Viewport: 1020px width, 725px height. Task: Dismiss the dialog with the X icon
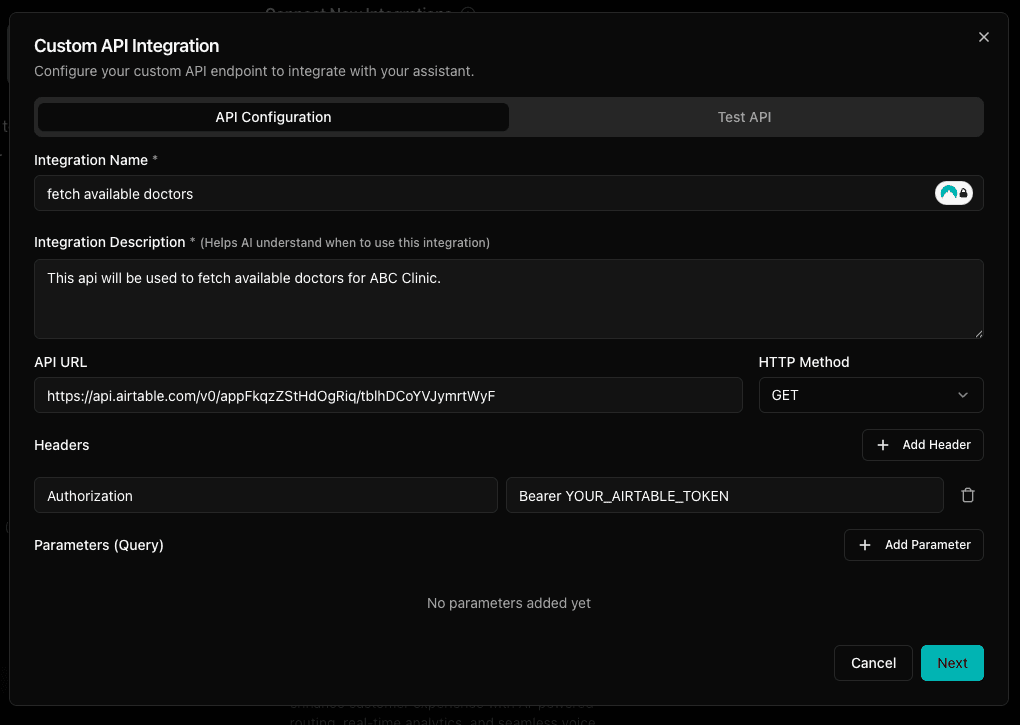pos(983,36)
